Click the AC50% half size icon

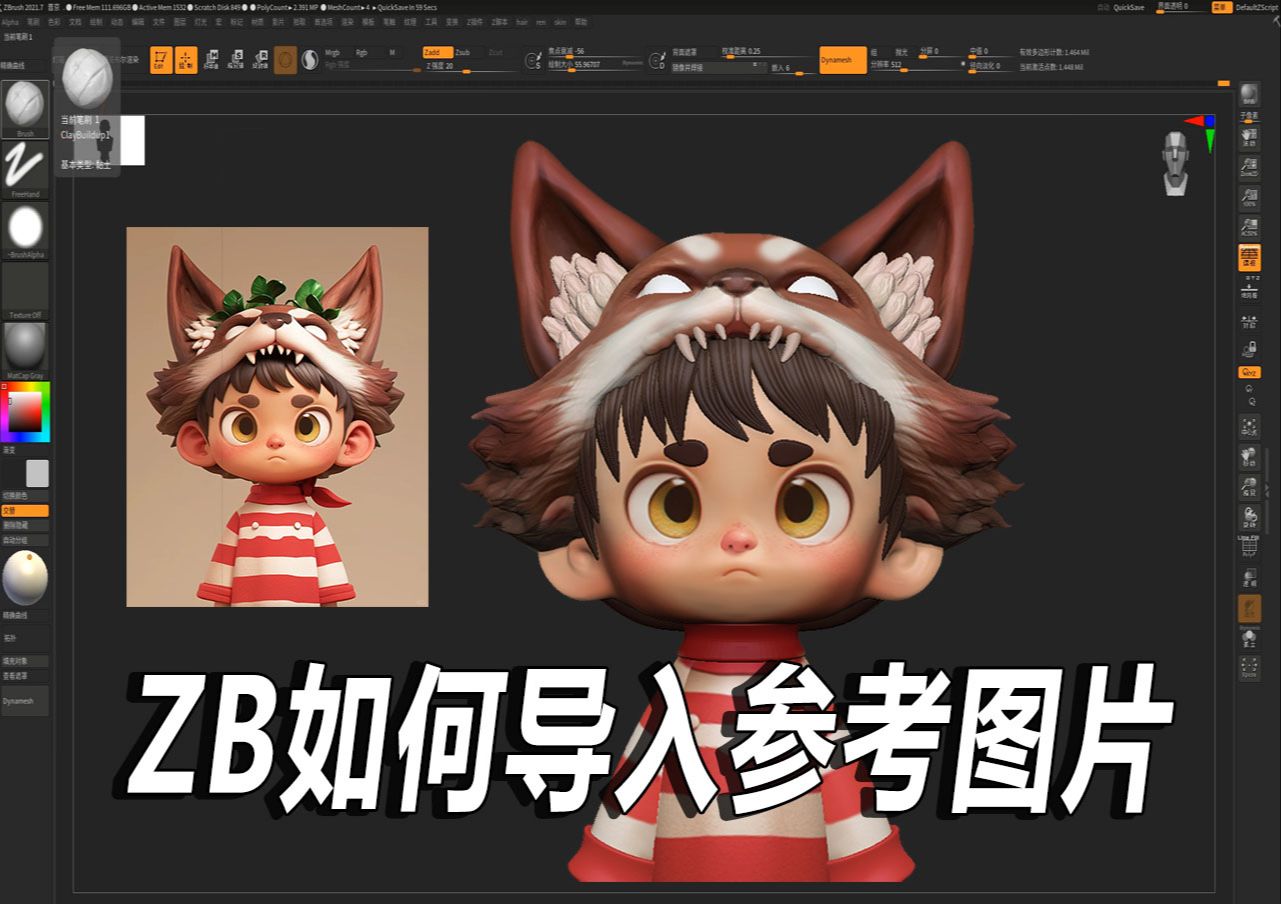[x=1249, y=227]
